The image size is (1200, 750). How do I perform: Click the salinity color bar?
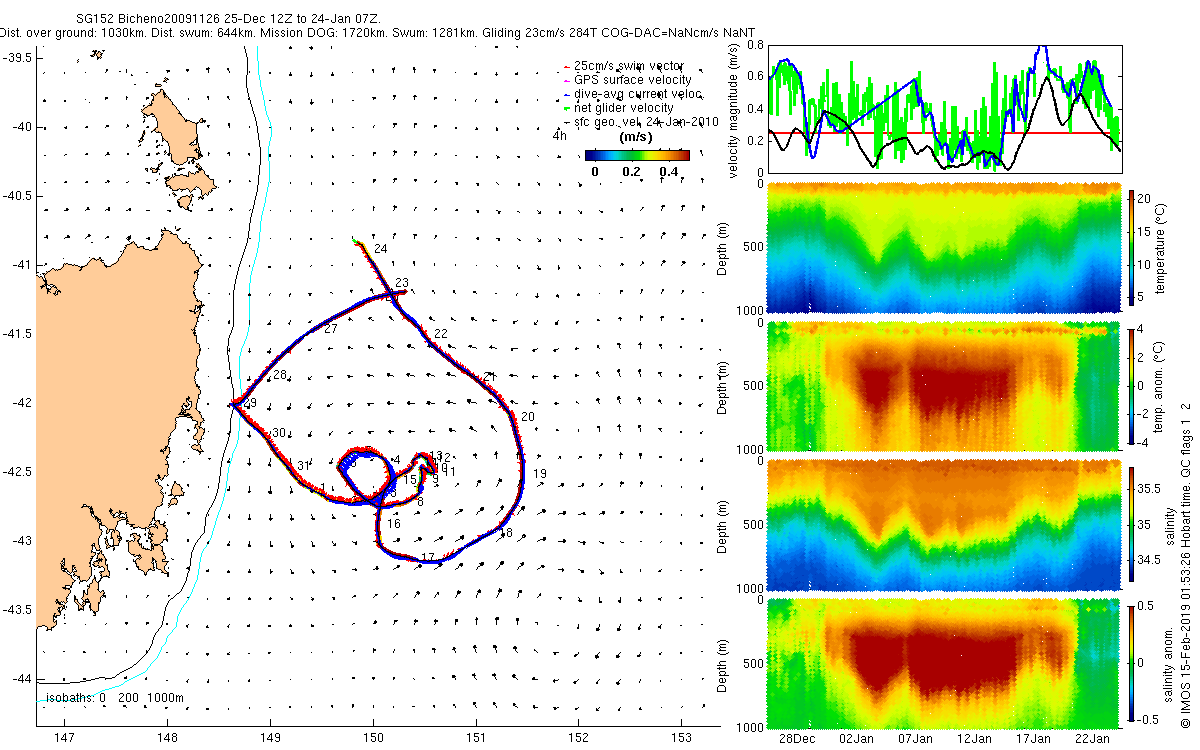point(1133,524)
